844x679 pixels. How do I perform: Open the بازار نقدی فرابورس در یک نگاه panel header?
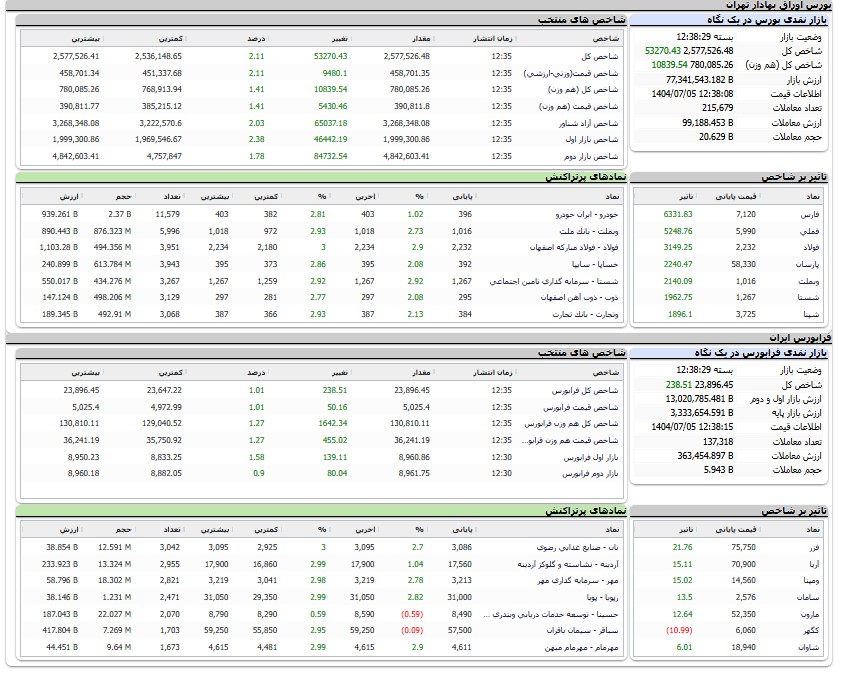(760, 353)
